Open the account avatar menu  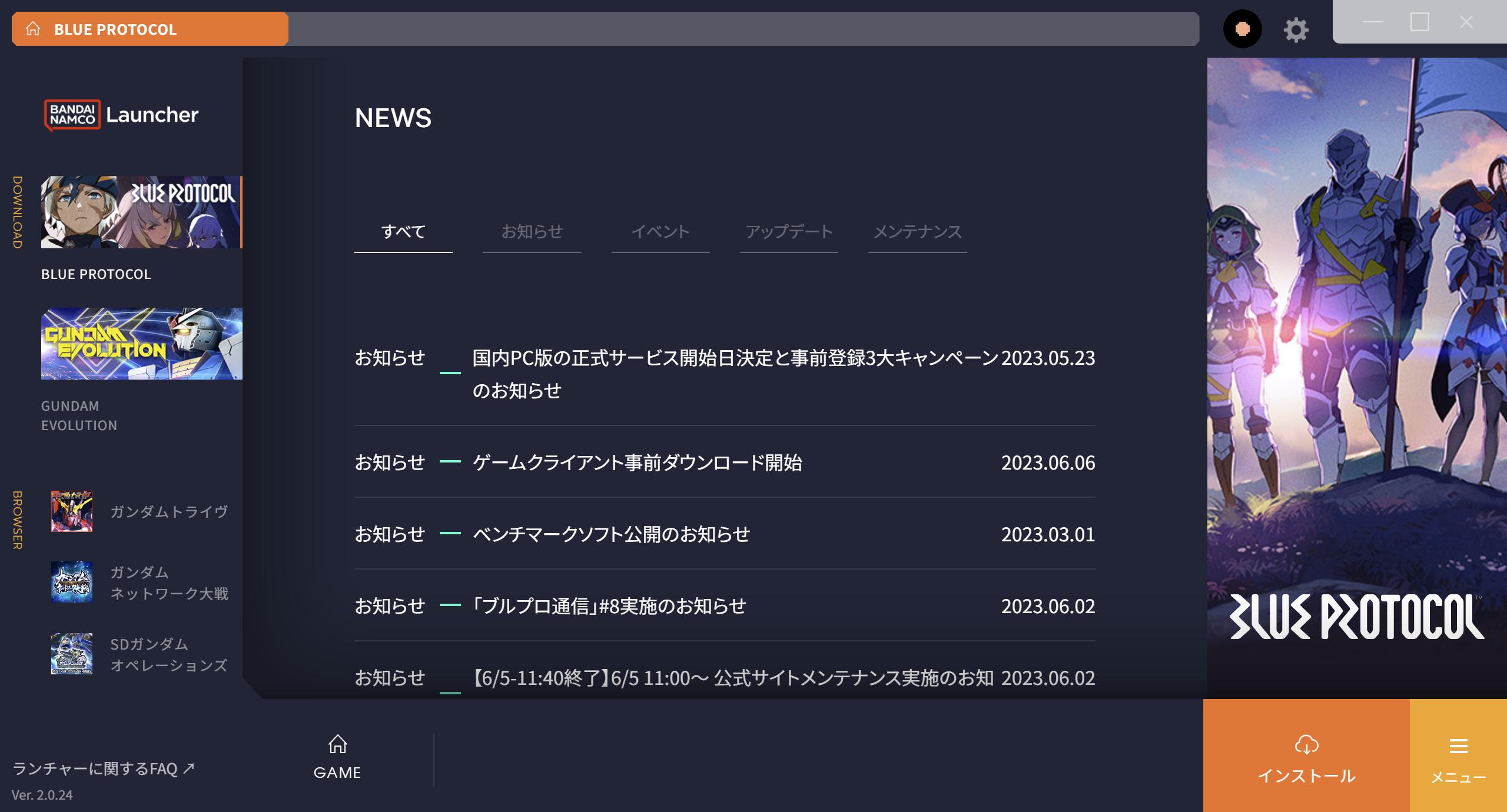click(x=1242, y=28)
